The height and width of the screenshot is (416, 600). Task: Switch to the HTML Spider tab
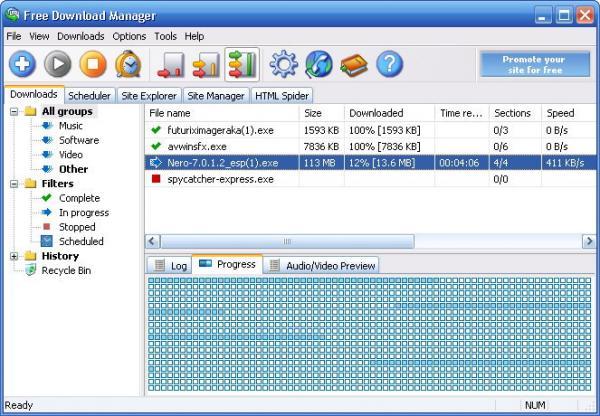[282, 95]
